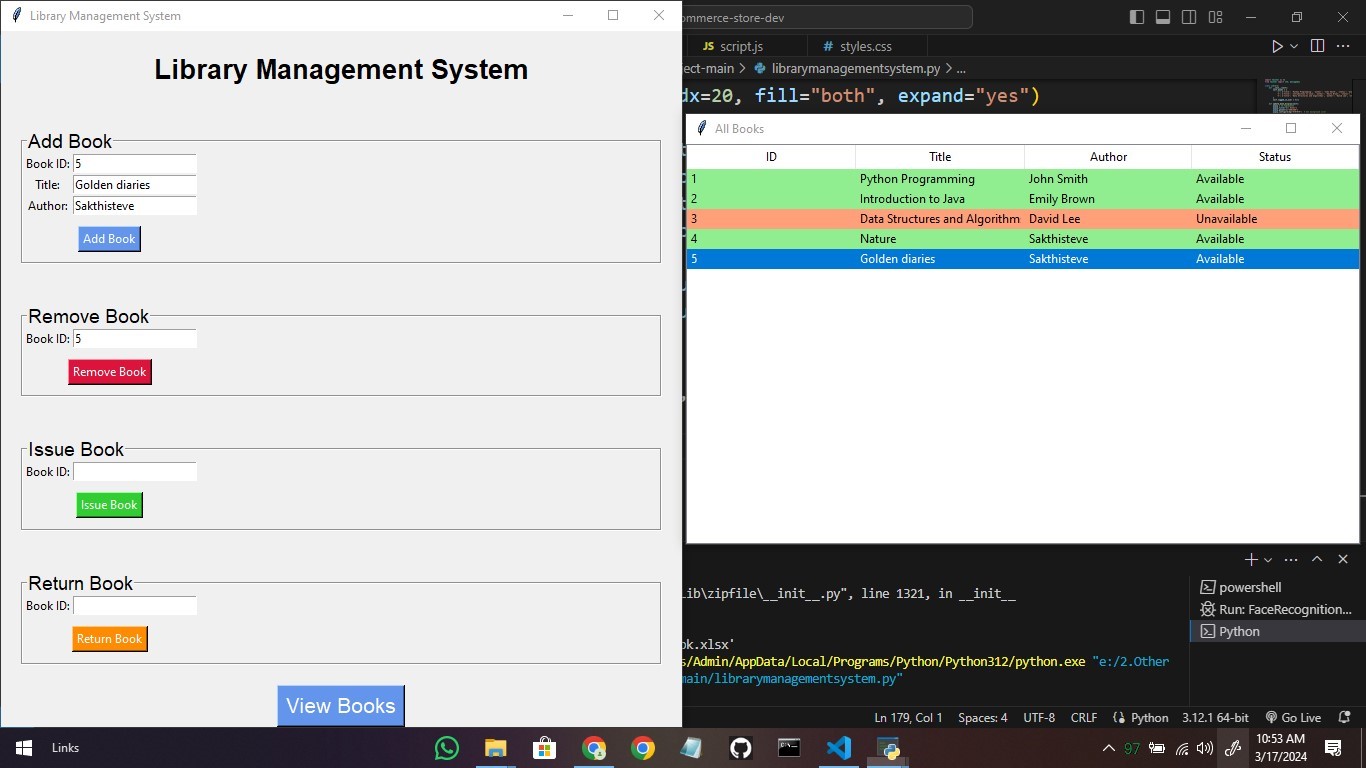Open the customize layout icon in VS Code
1366x768 pixels.
tap(1215, 17)
